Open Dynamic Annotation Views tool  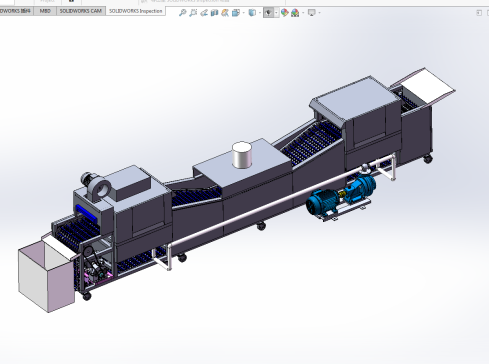coord(225,13)
